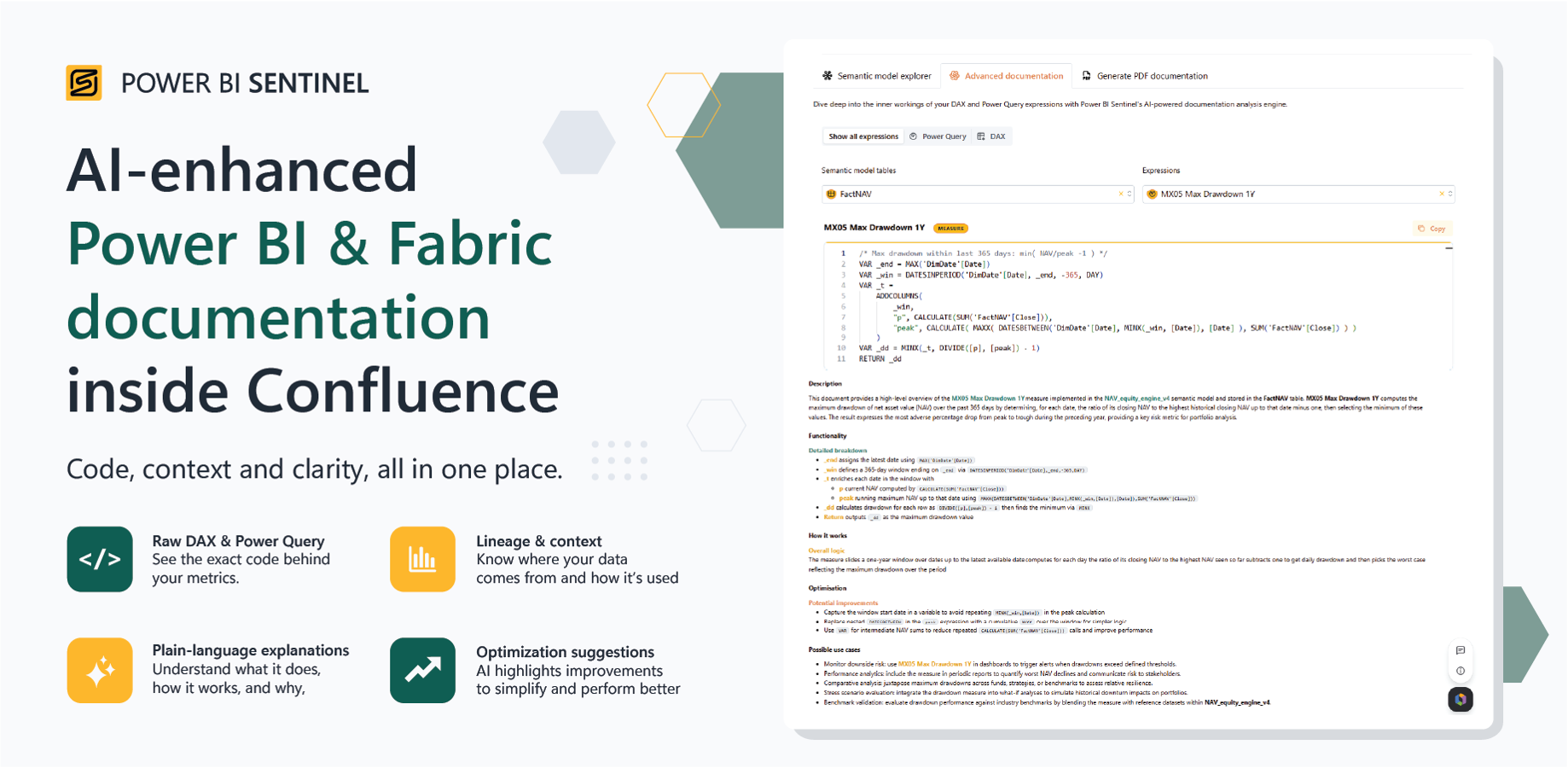Screen dimensions: 1568x768
Task: Open the Semantic model explorer tab
Action: tap(876, 76)
